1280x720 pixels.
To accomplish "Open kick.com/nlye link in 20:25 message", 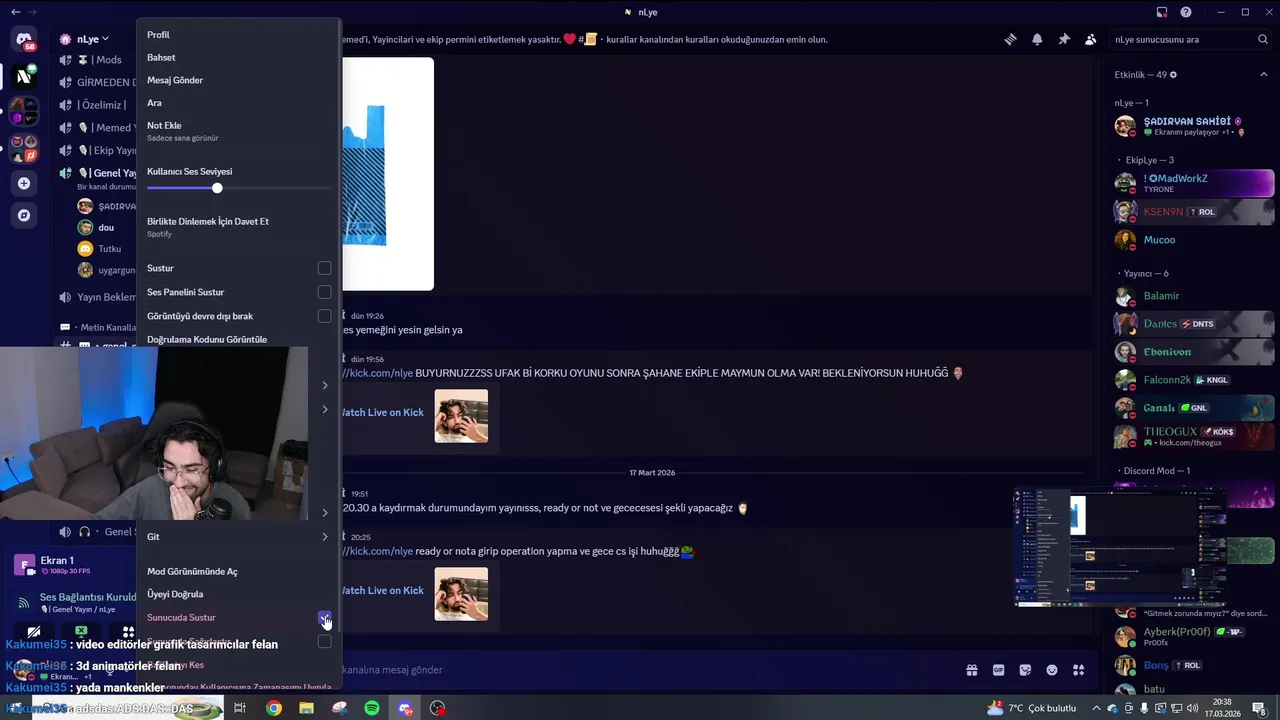I will (x=377, y=551).
